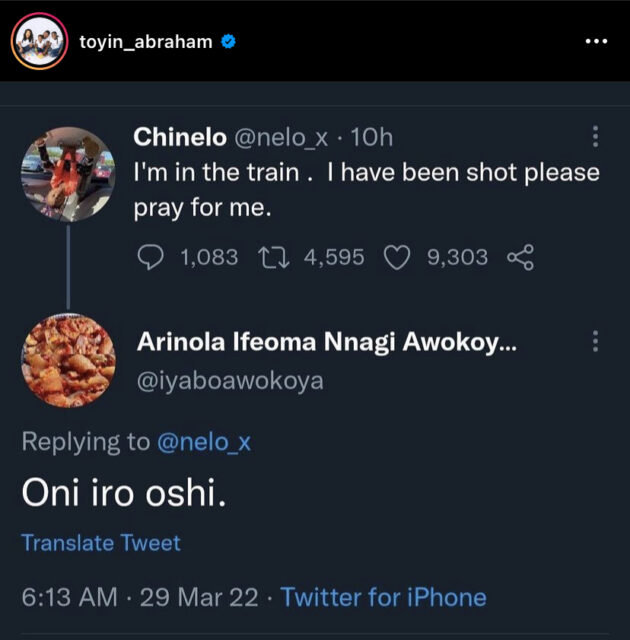This screenshot has height=640, width=630.
Task: Click the share icon on Chinelo's tweet
Action: (x=521, y=257)
